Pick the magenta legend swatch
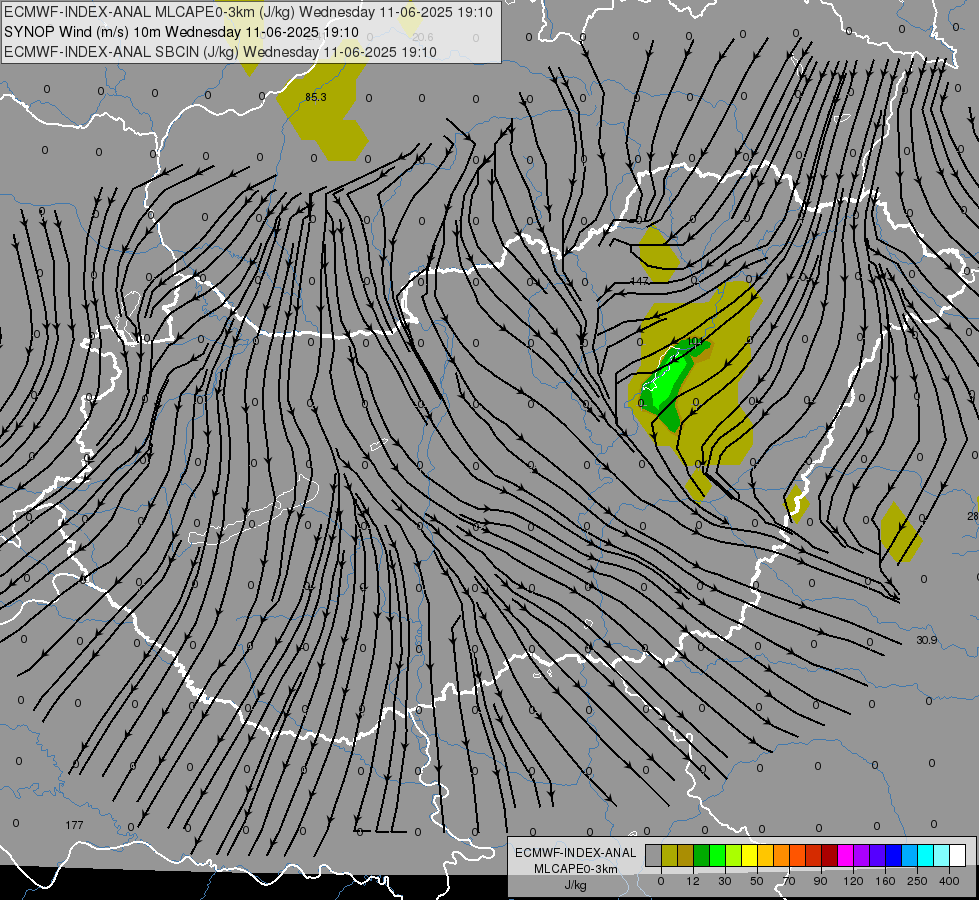This screenshot has width=979, height=900. (x=846, y=855)
